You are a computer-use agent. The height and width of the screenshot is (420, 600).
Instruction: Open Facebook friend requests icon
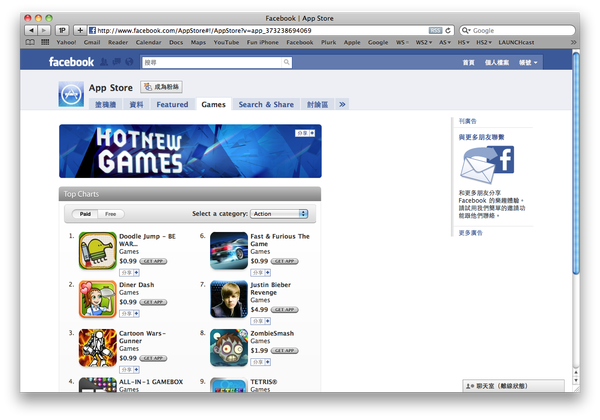coord(104,62)
